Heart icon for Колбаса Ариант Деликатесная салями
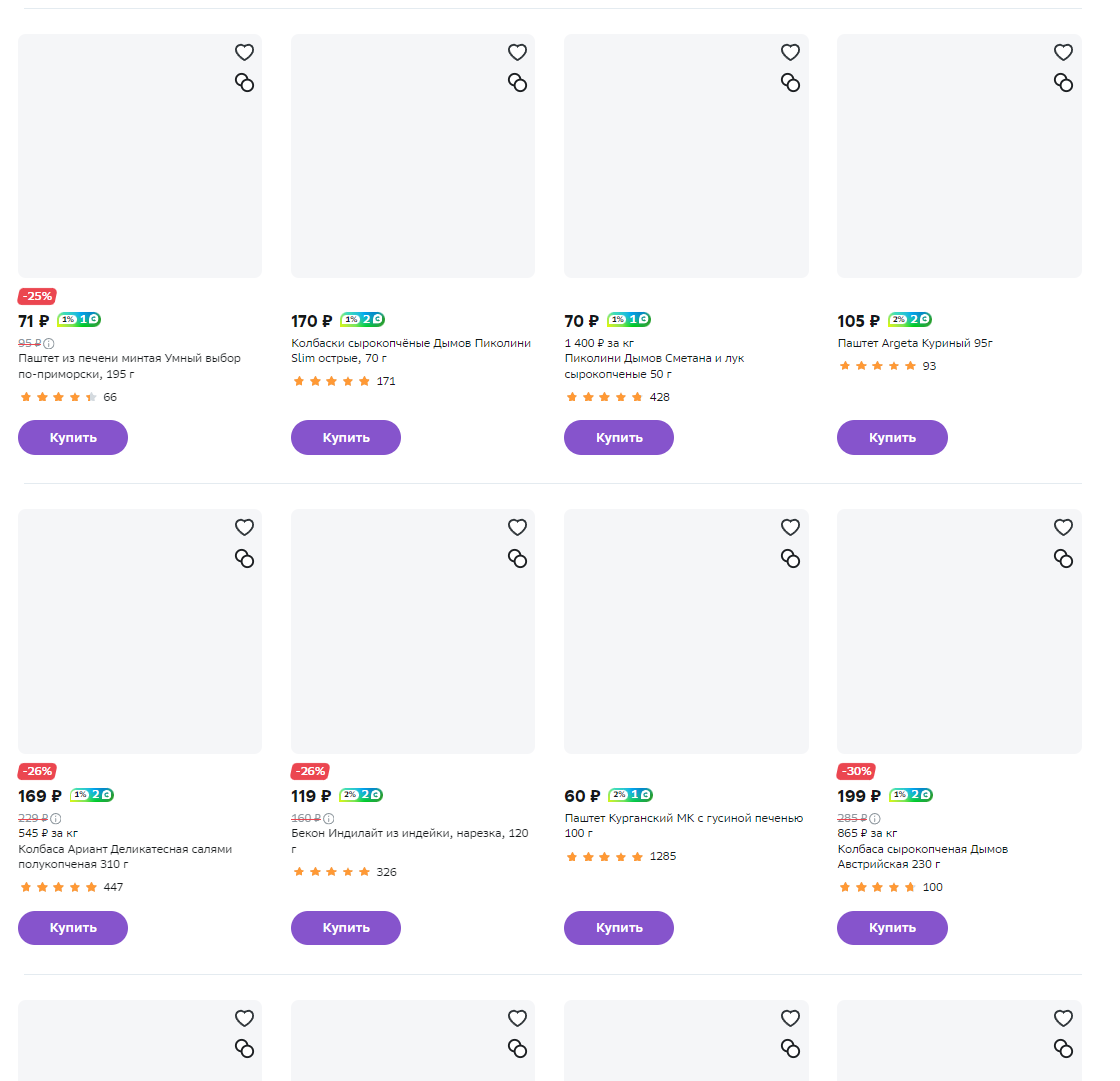 tap(244, 527)
